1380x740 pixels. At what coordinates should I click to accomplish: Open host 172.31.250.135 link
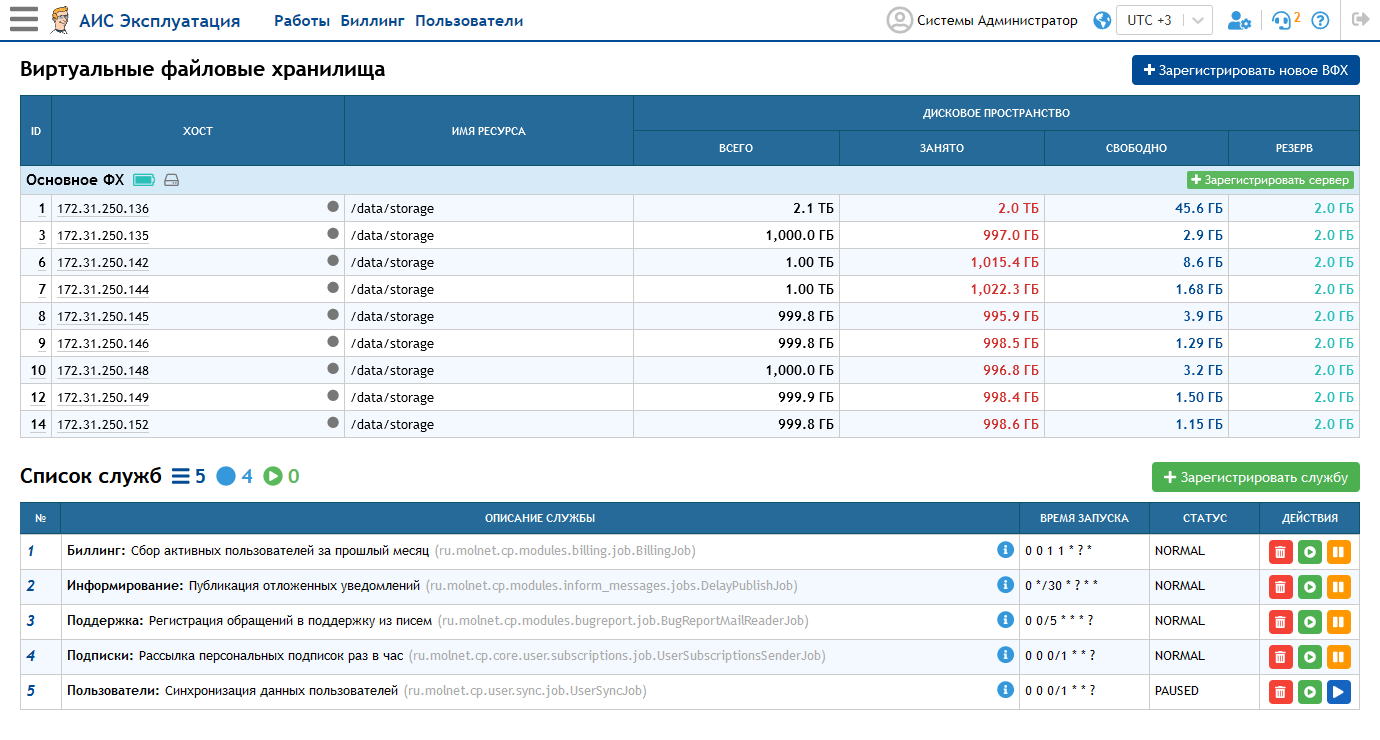103,236
